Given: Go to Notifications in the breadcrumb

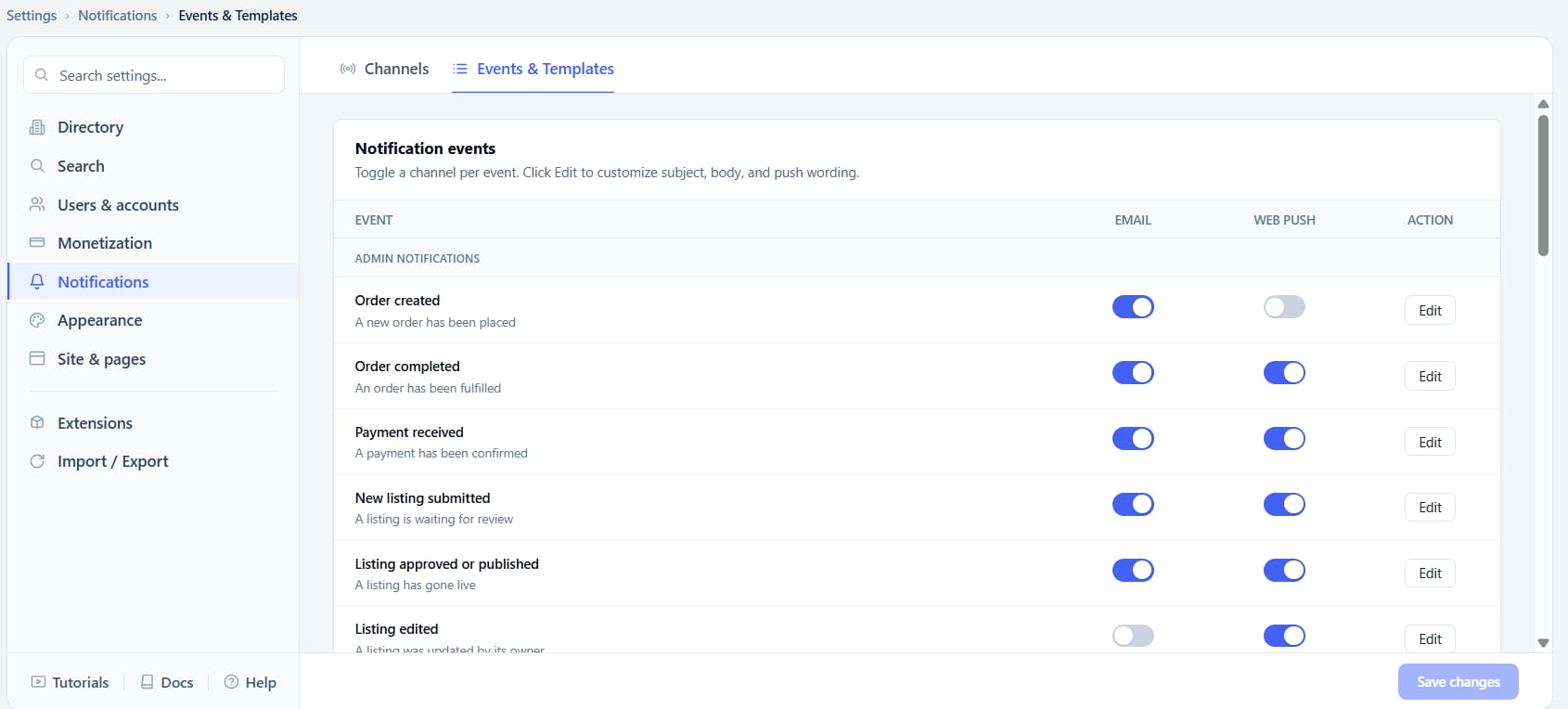Looking at the screenshot, I should (118, 16).
